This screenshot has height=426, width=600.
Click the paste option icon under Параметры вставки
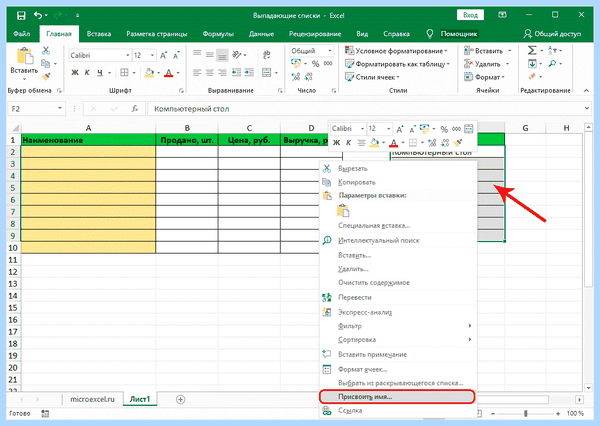343,211
